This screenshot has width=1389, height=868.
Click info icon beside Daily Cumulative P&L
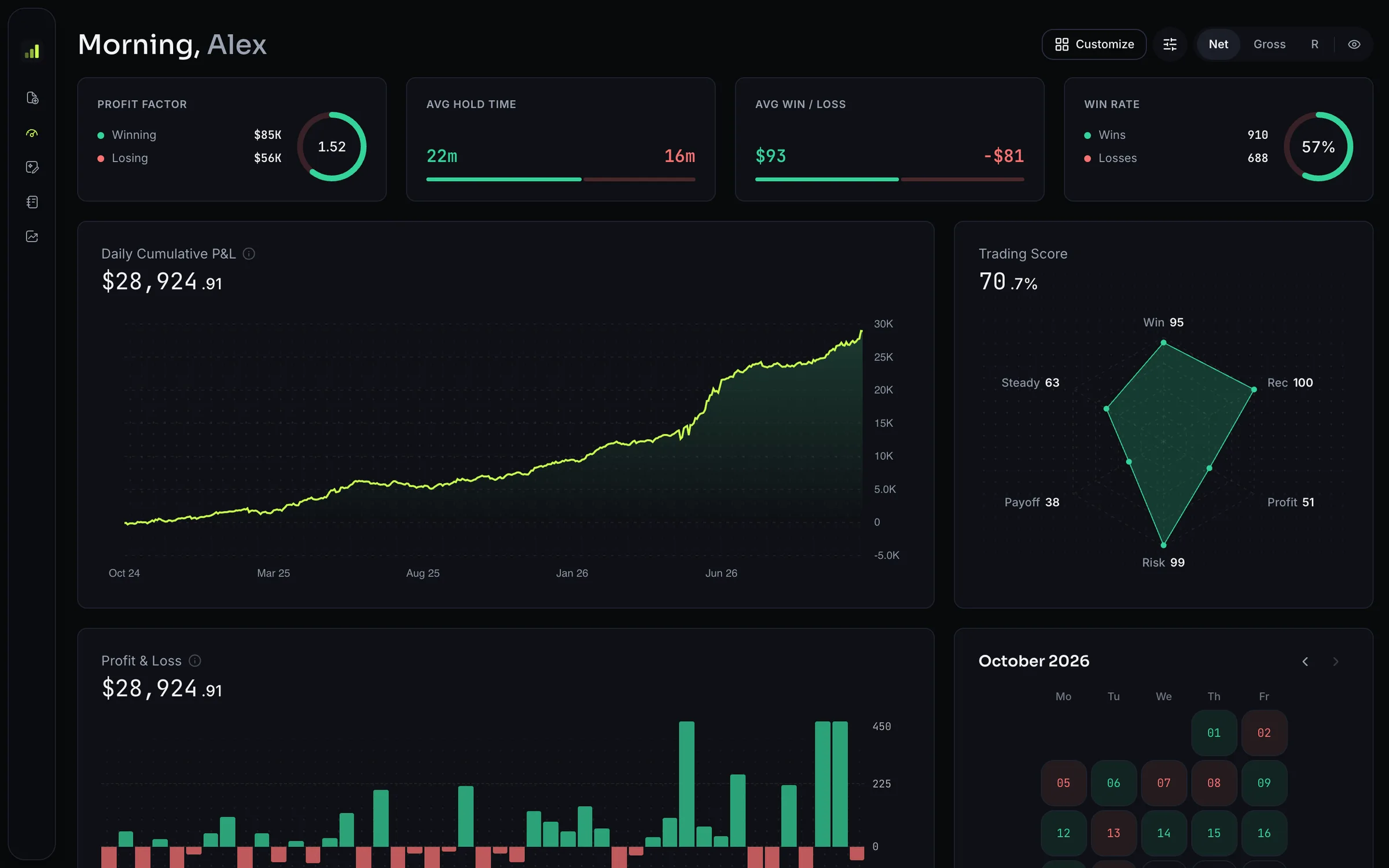249,254
